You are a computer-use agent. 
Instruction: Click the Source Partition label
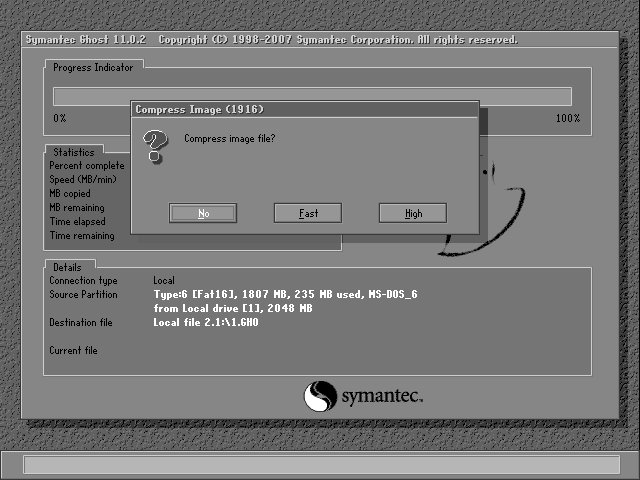83,294
